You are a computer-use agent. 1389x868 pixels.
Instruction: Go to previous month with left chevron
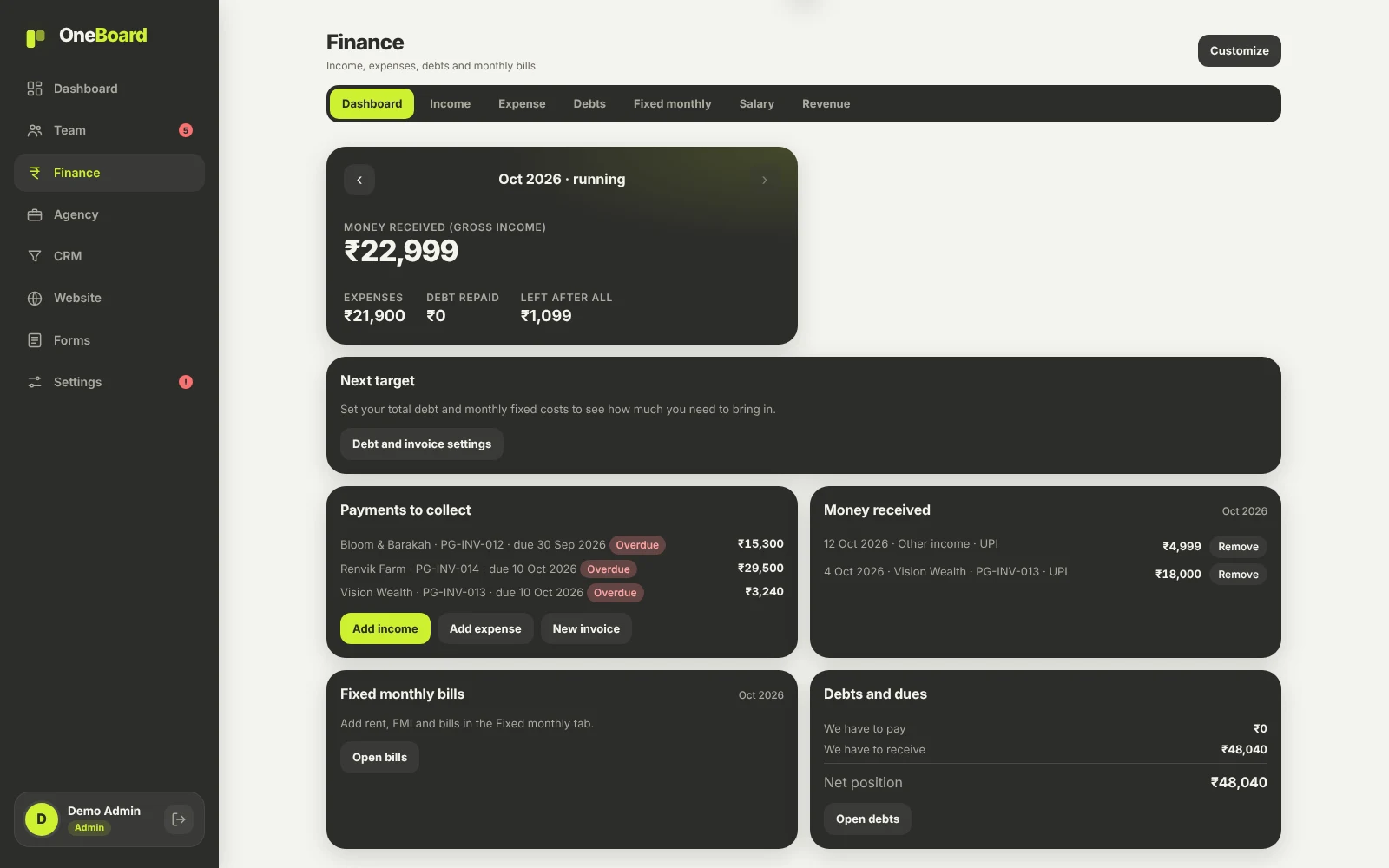point(359,180)
